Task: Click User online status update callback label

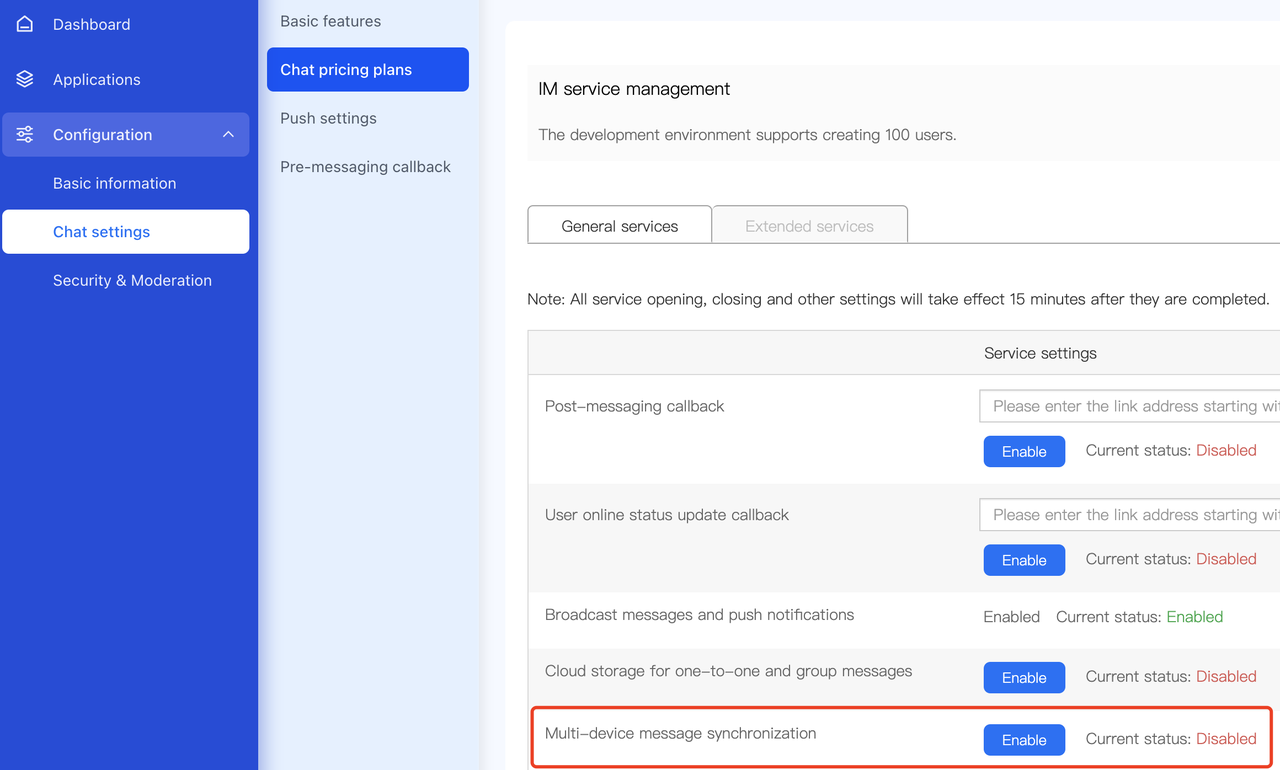Action: pos(667,515)
